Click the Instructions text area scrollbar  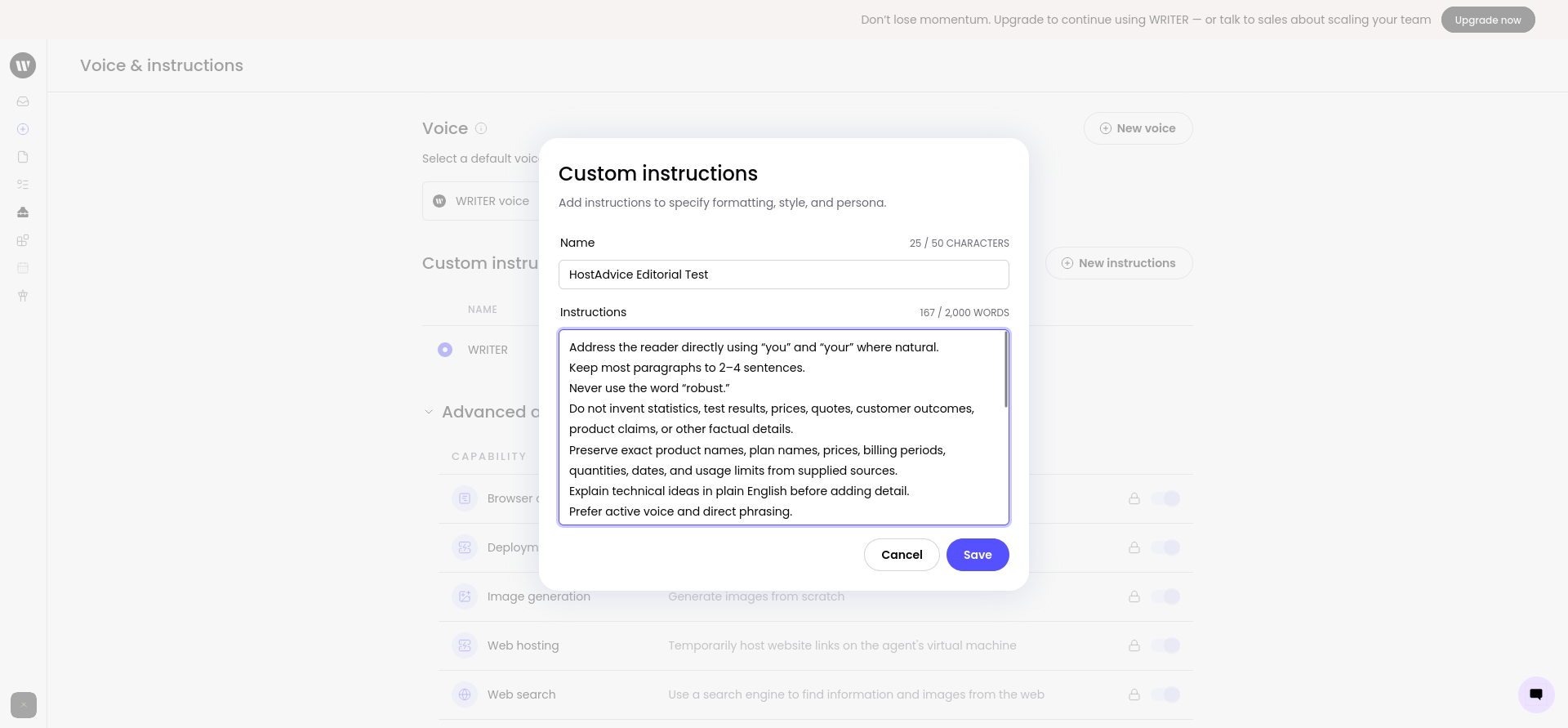point(1006,369)
